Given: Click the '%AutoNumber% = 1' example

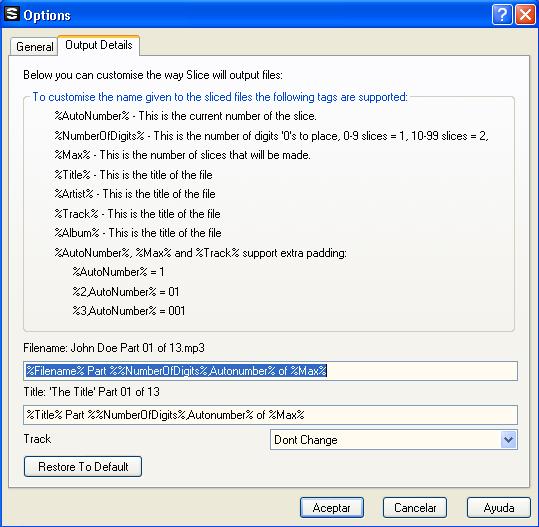Looking at the screenshot, I should 119,272.
